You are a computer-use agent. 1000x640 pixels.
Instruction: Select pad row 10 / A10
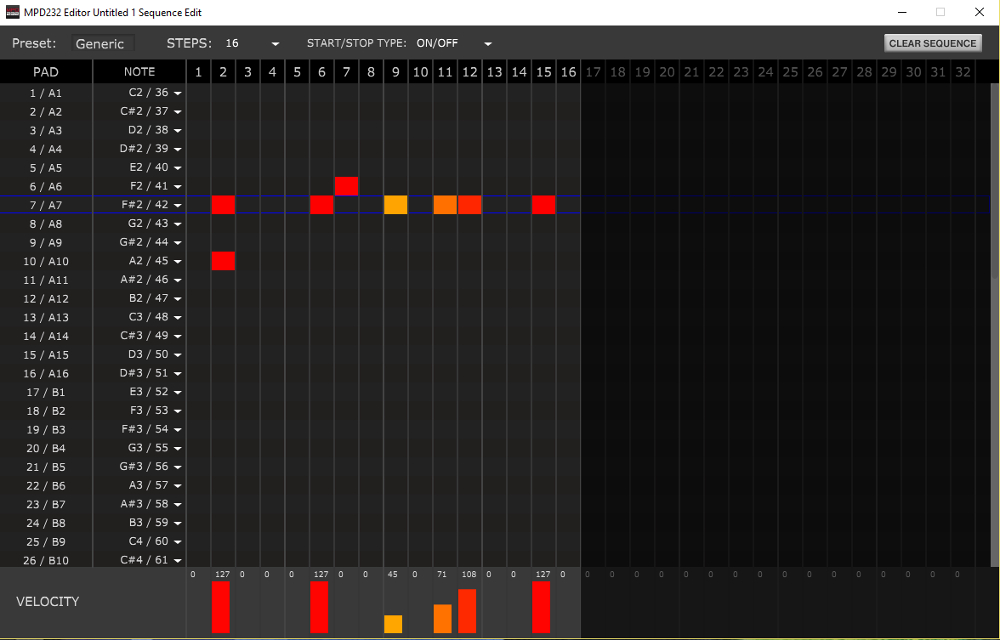coord(46,261)
